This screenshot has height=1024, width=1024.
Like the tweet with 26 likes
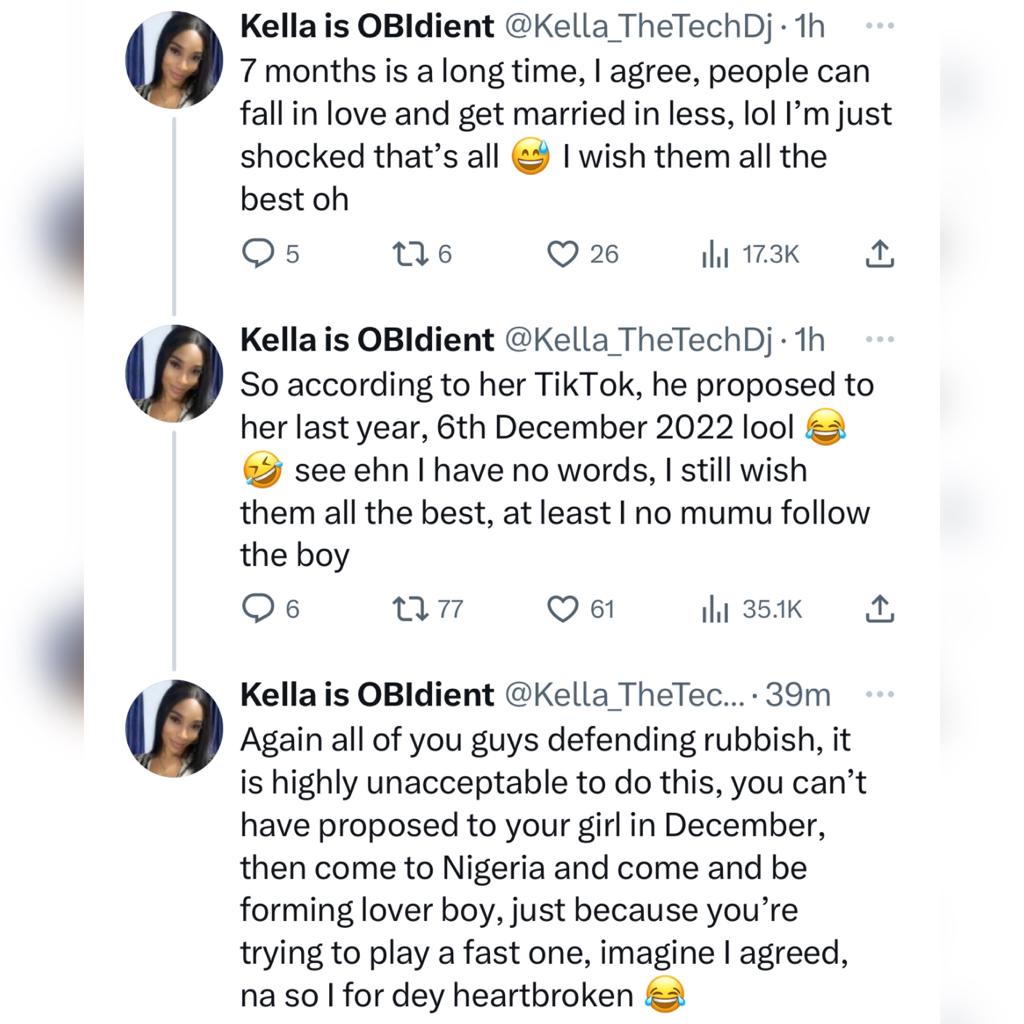coord(563,255)
